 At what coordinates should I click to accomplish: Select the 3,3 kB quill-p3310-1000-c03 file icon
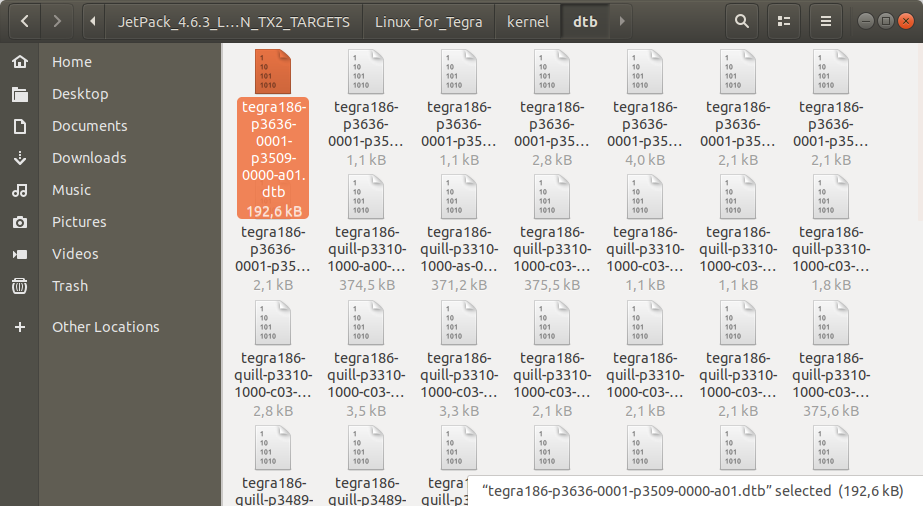459,322
